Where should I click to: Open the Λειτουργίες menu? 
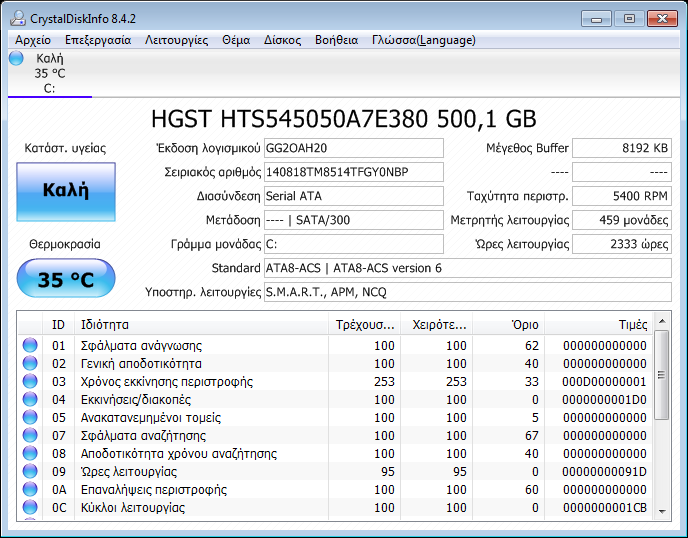pos(176,40)
